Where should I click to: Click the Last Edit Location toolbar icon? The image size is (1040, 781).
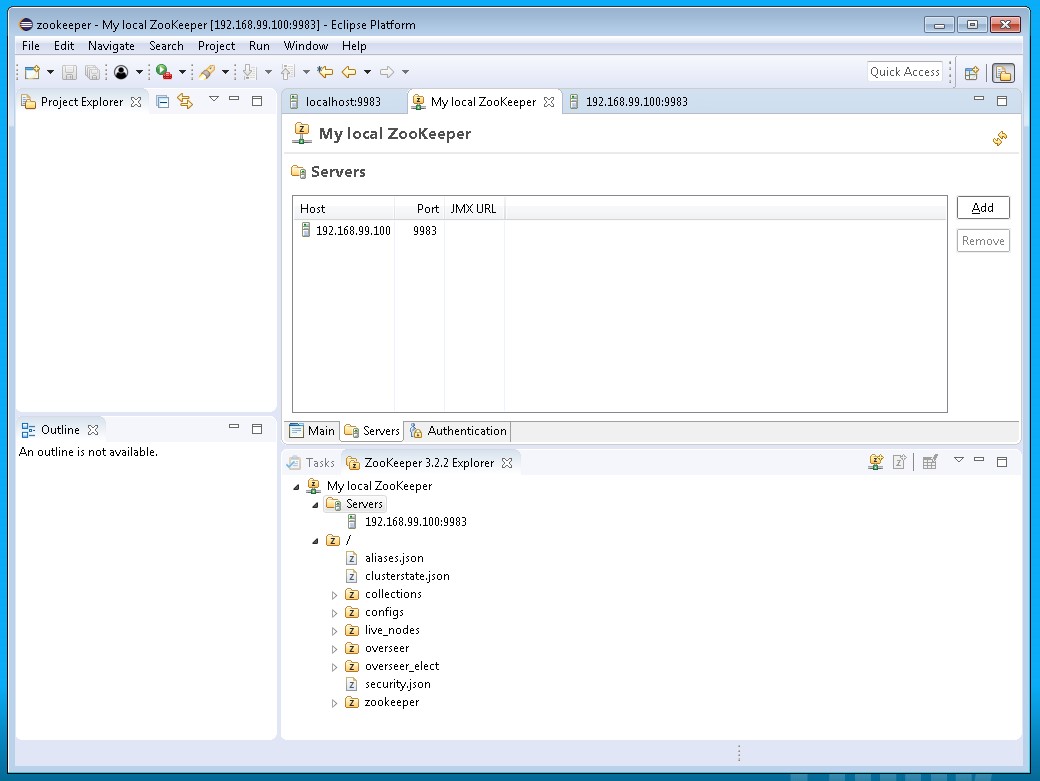(325, 72)
